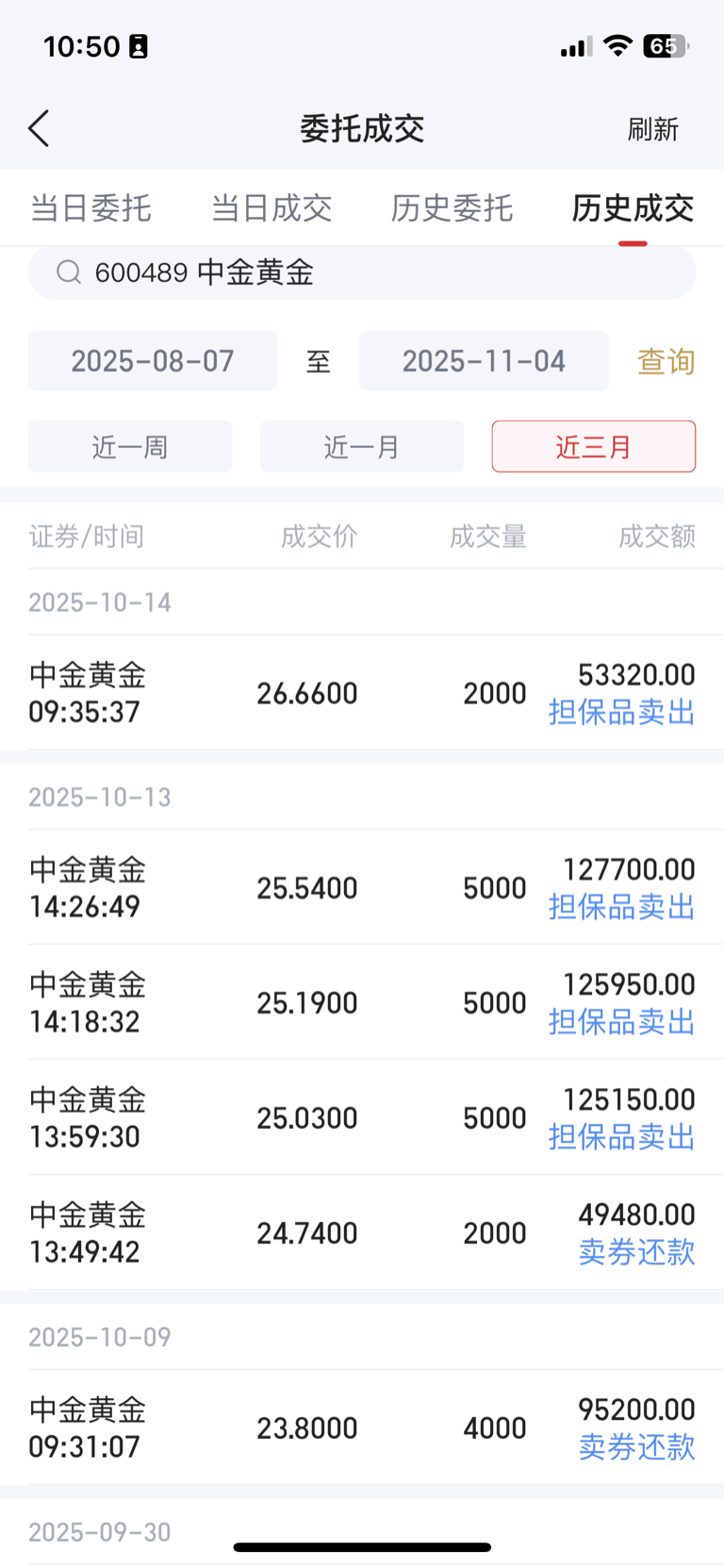This screenshot has height=1568, width=724.
Task: Tap the cellular signal bars icon
Action: 576,47
